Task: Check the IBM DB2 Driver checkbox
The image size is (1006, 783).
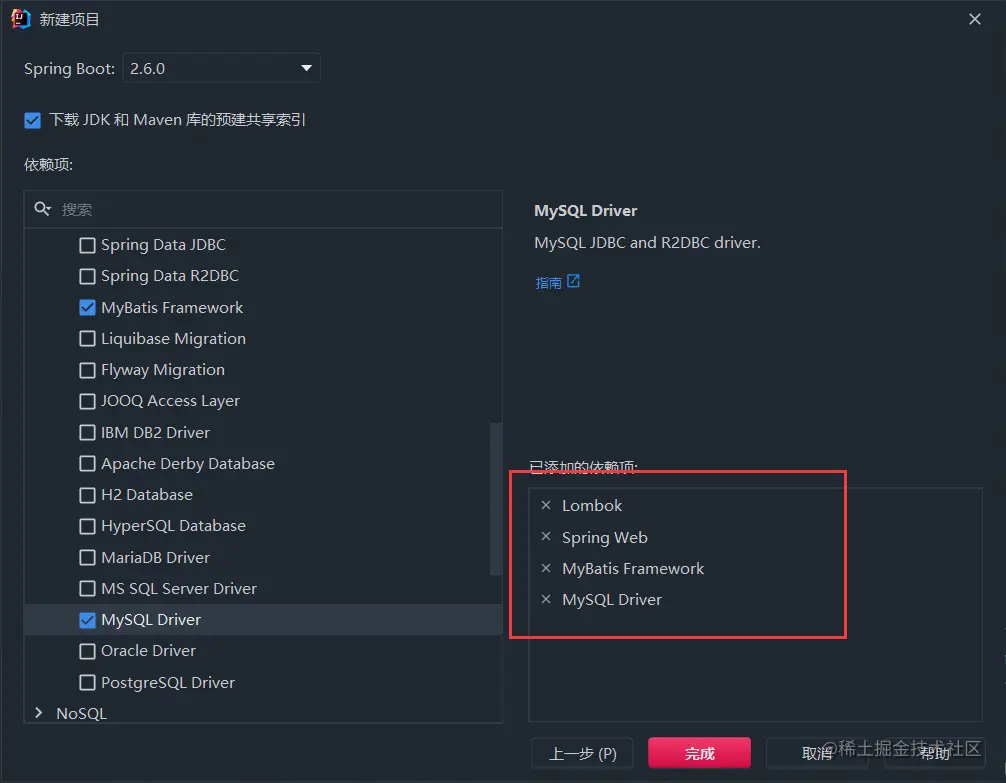Action: pos(87,433)
